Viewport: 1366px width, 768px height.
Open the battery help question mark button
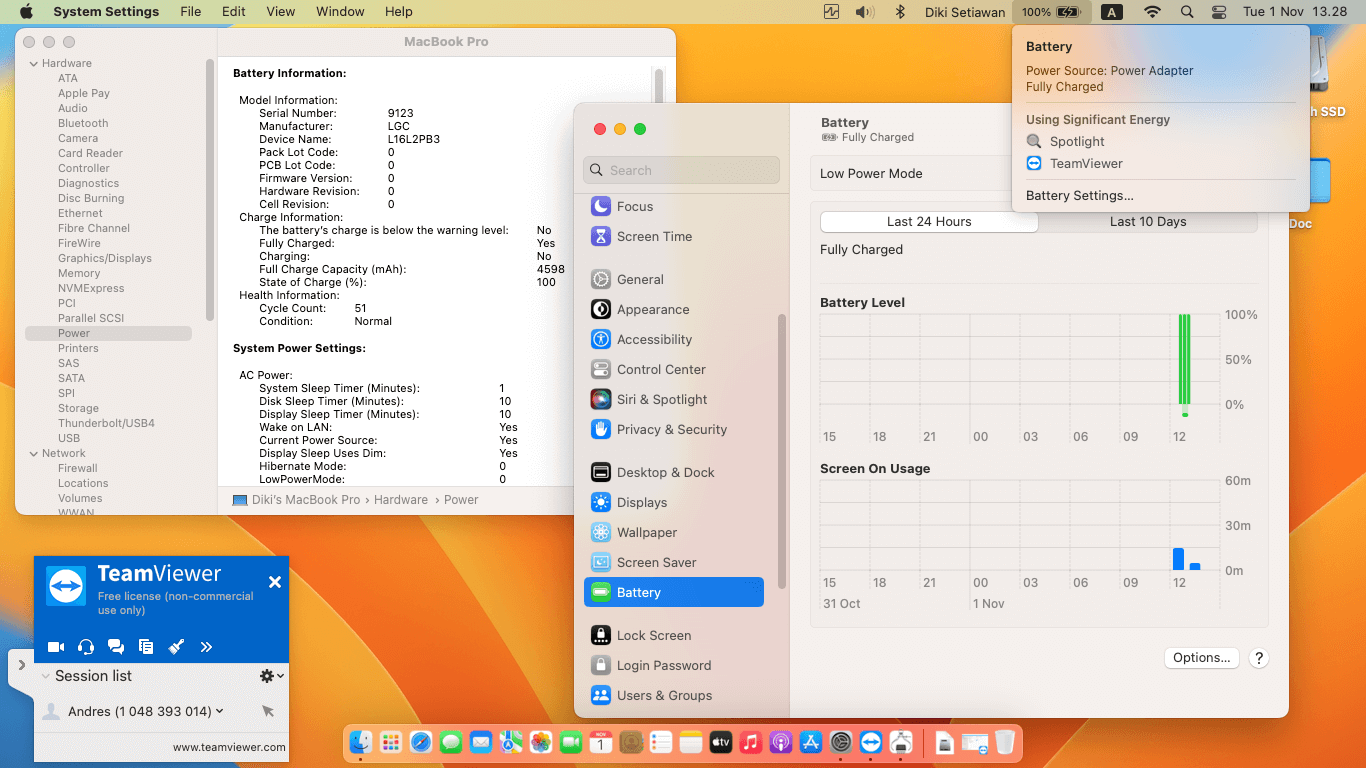coord(1259,658)
